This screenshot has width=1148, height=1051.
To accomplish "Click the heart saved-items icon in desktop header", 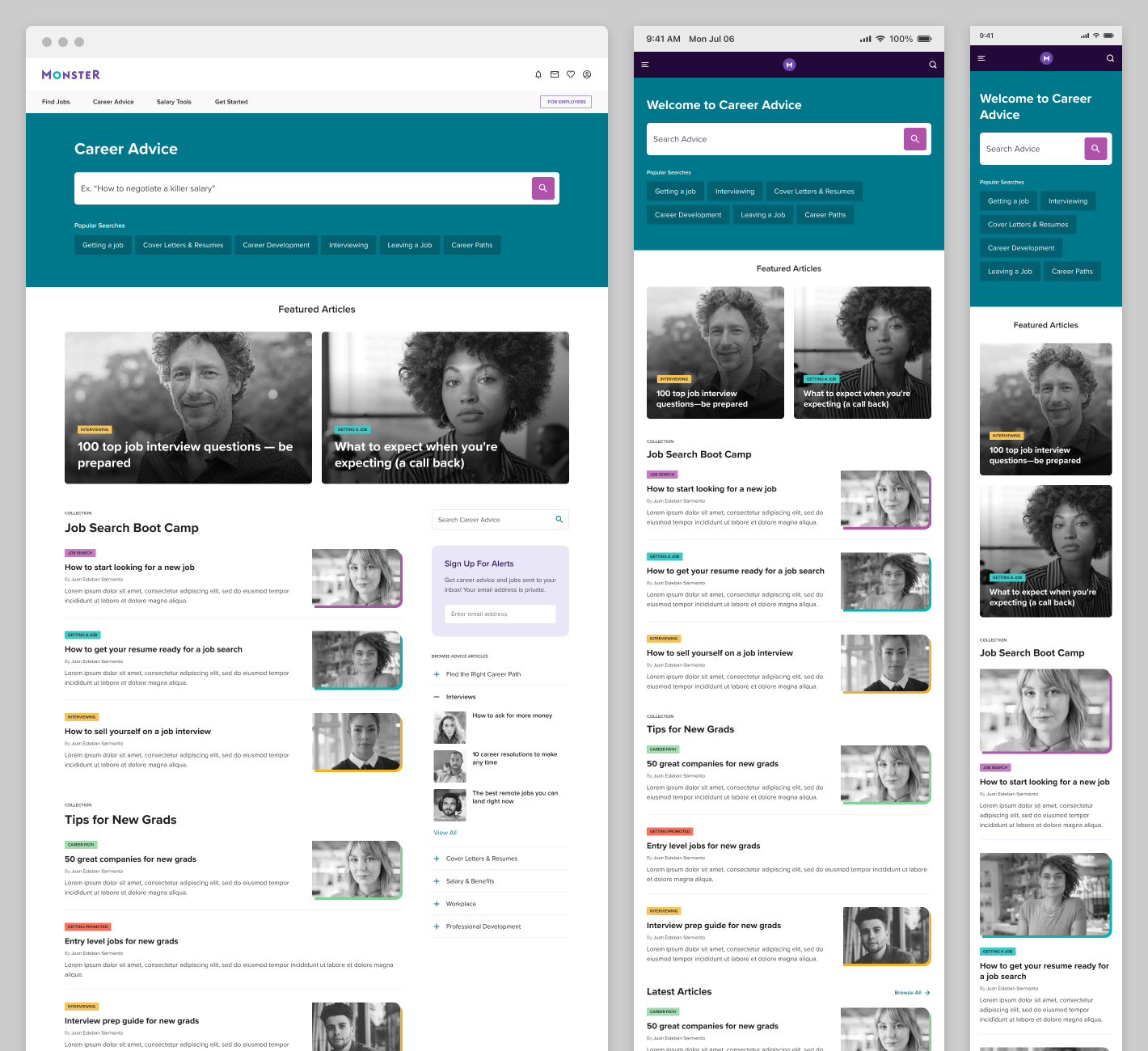I will [571, 74].
